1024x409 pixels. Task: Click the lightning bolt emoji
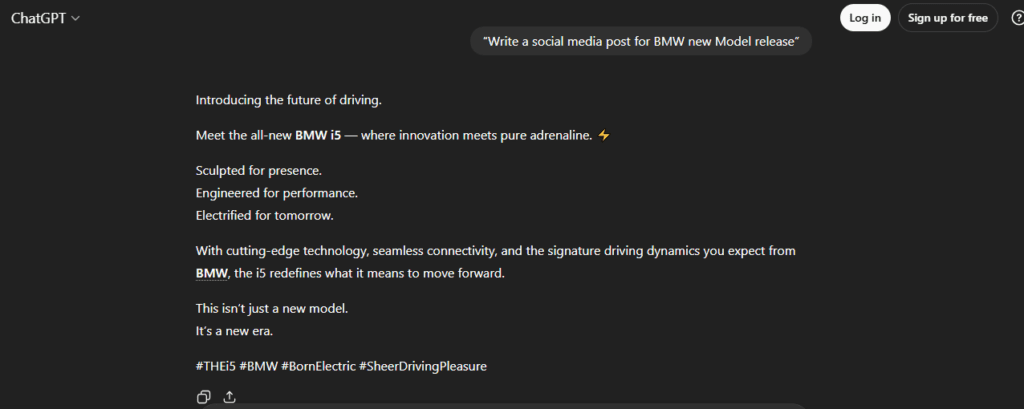[603, 136]
